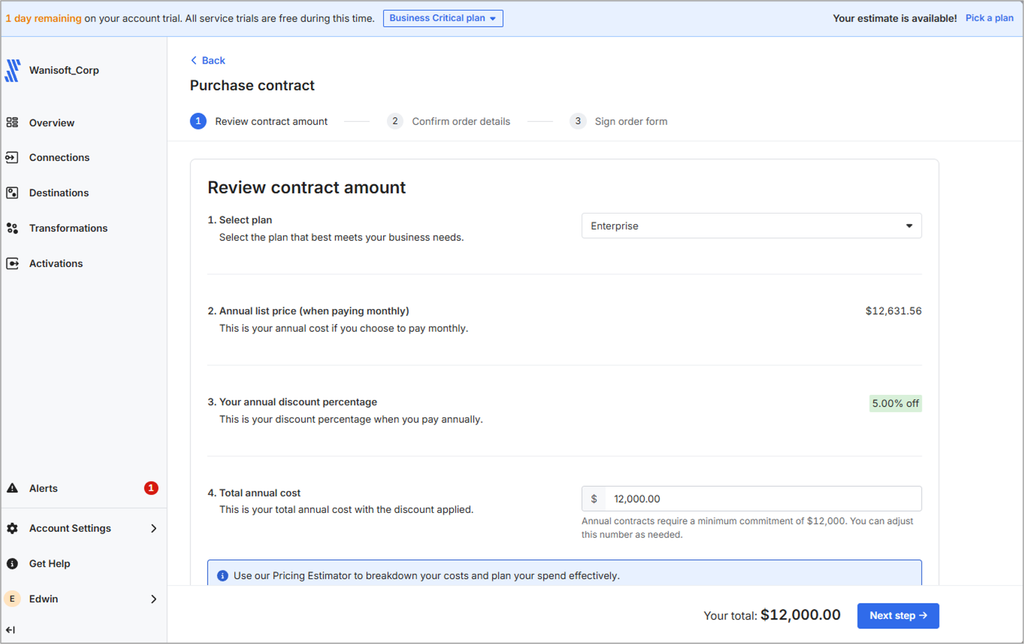1024x644 pixels.
Task: Click the Total annual cost label
Action: [x=260, y=493]
